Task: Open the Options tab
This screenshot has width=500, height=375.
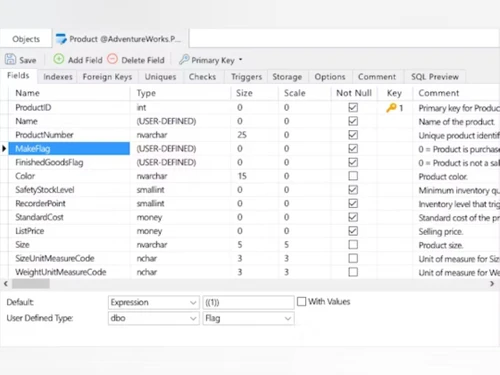Action: pyautogui.click(x=330, y=77)
